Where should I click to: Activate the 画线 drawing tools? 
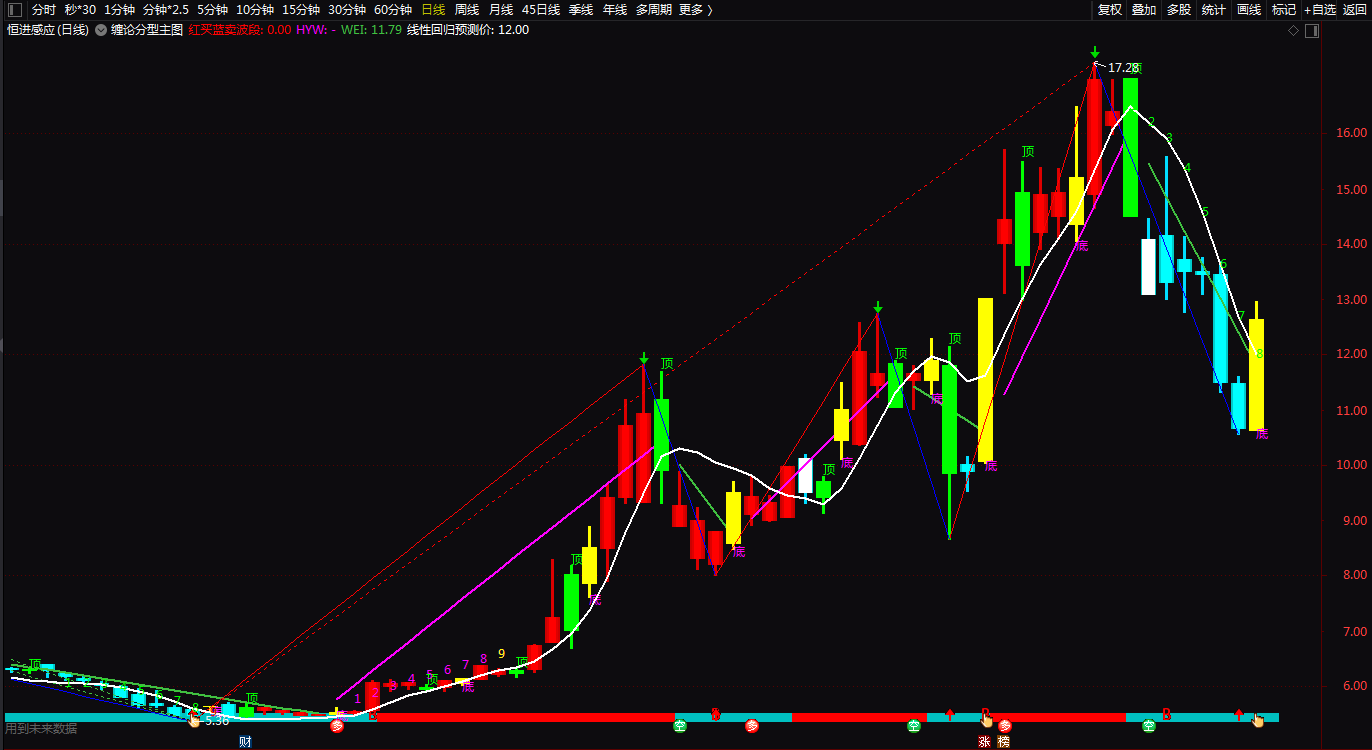(x=1249, y=10)
